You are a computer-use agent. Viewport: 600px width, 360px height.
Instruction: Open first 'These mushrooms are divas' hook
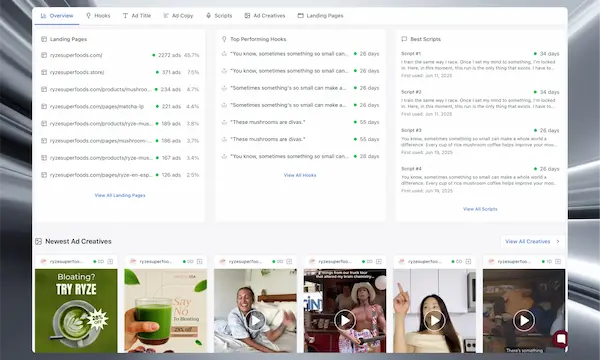coord(300,122)
